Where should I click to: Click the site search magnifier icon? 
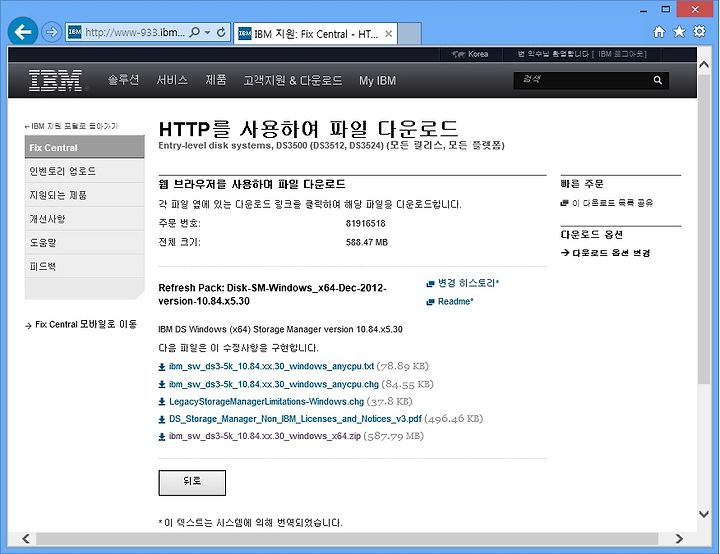[x=658, y=80]
